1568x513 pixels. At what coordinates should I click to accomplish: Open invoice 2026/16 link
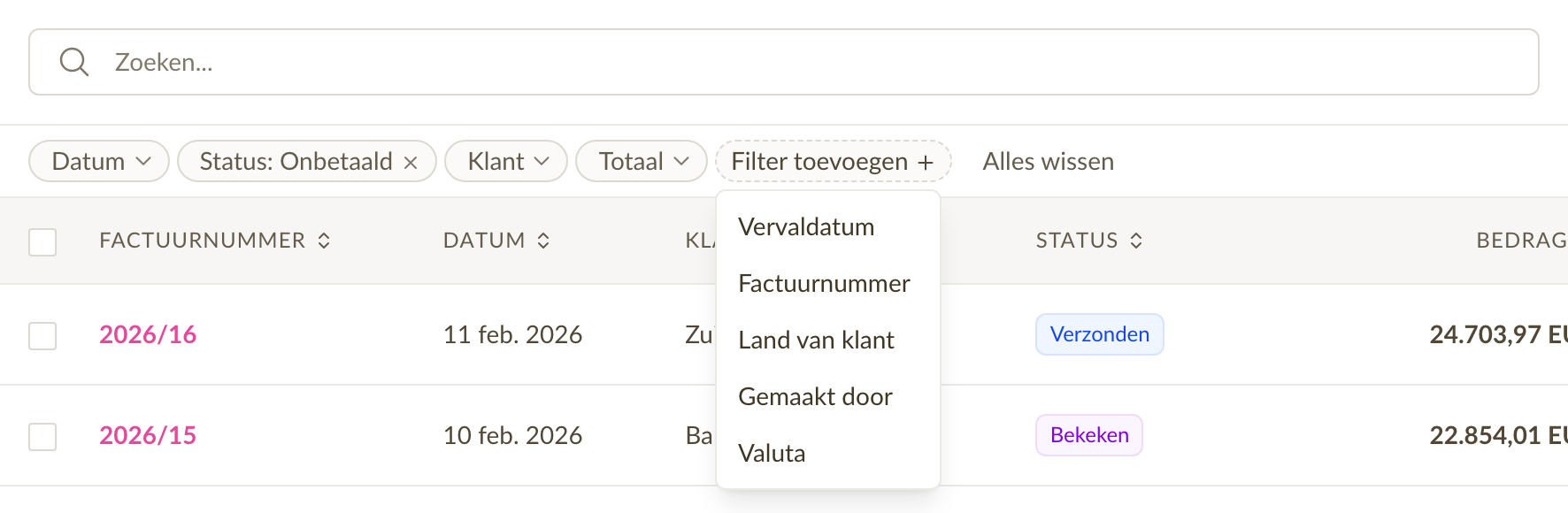pos(148,334)
